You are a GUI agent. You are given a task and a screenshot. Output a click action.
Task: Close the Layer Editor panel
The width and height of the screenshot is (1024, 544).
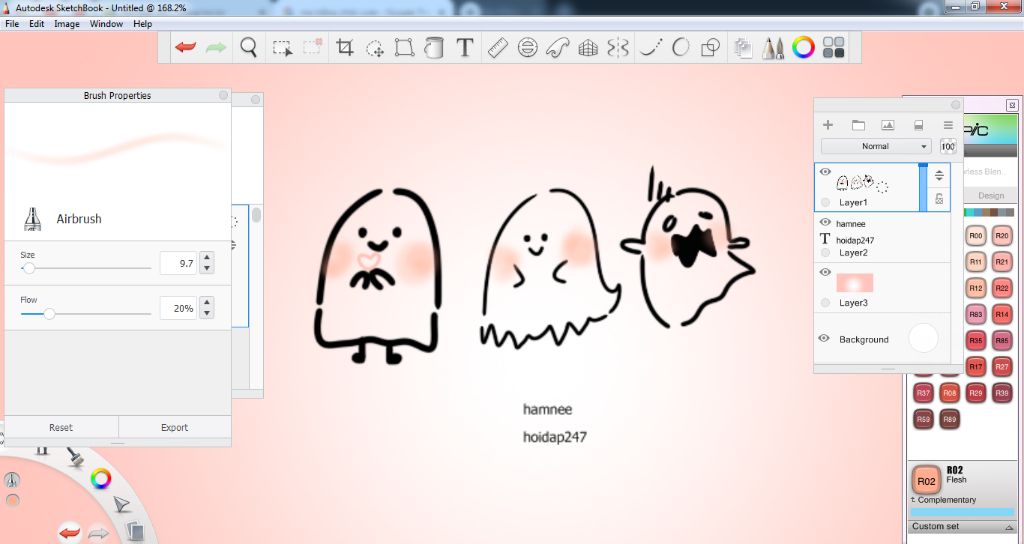955,104
